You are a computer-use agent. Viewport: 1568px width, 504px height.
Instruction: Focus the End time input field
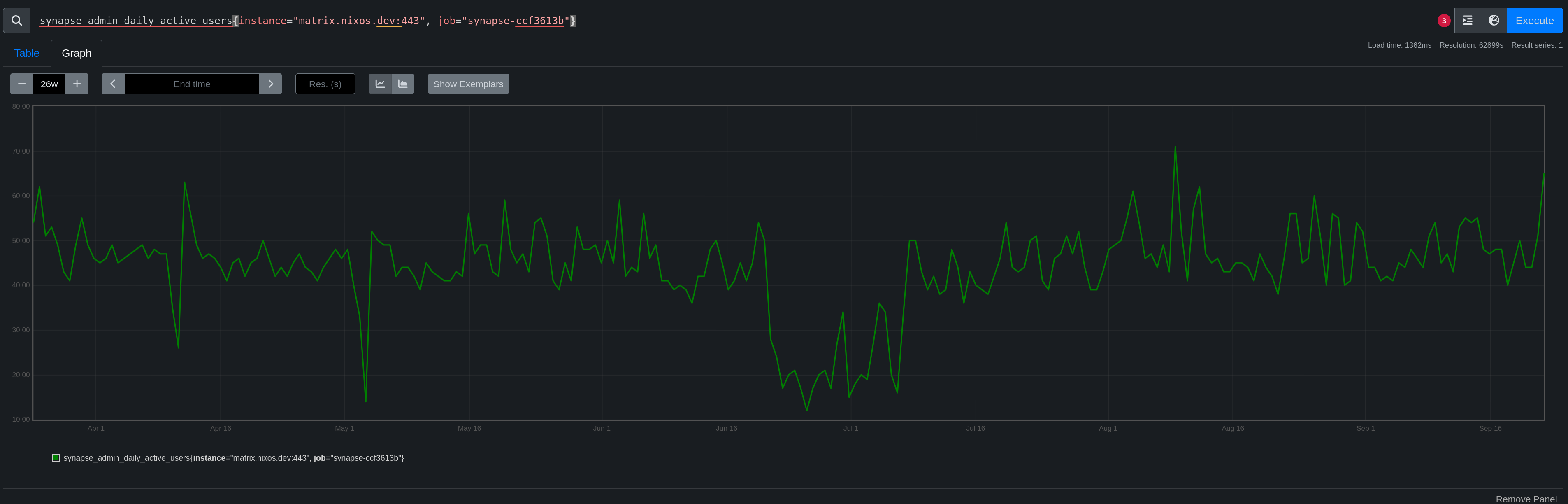tap(192, 84)
